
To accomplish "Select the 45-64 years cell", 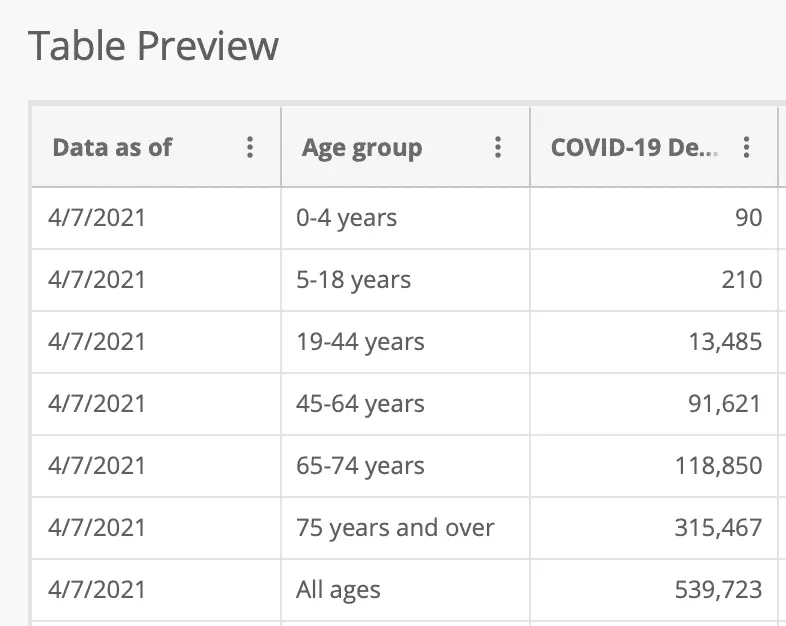I will (x=360, y=404).
